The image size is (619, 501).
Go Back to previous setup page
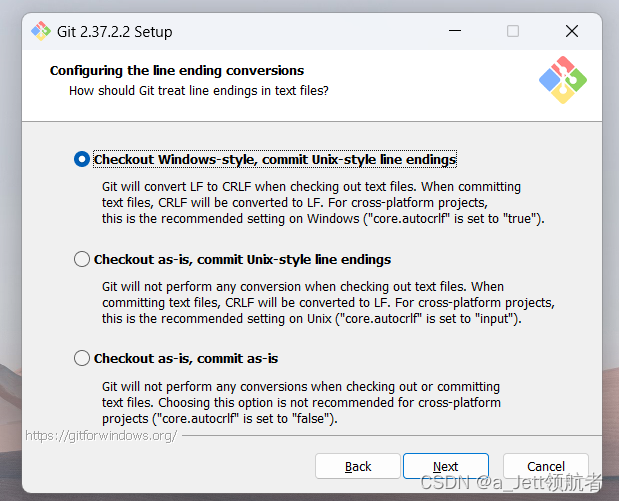(x=358, y=466)
